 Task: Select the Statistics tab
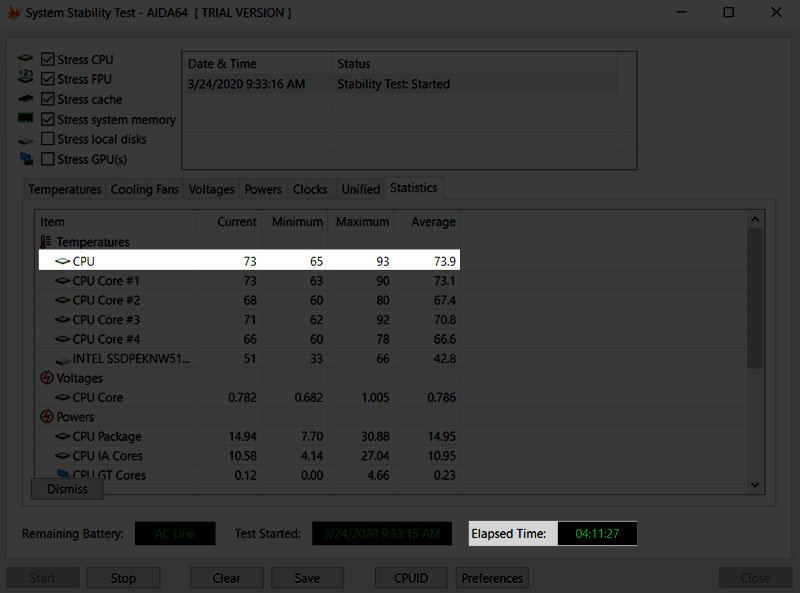pos(414,188)
